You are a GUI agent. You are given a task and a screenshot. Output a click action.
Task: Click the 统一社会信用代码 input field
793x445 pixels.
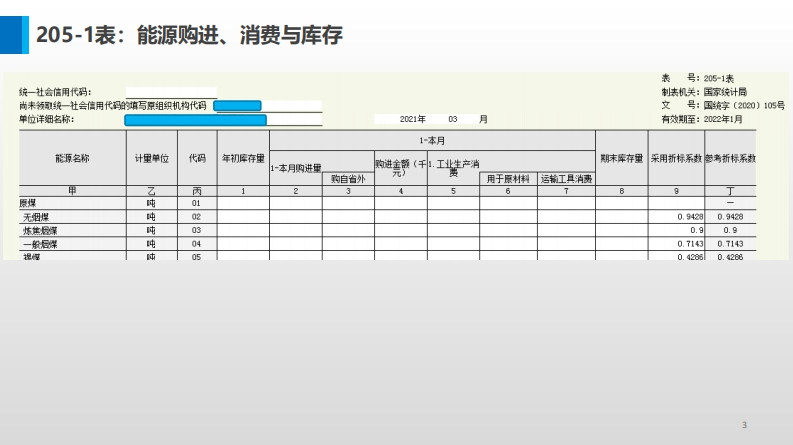[171, 92]
